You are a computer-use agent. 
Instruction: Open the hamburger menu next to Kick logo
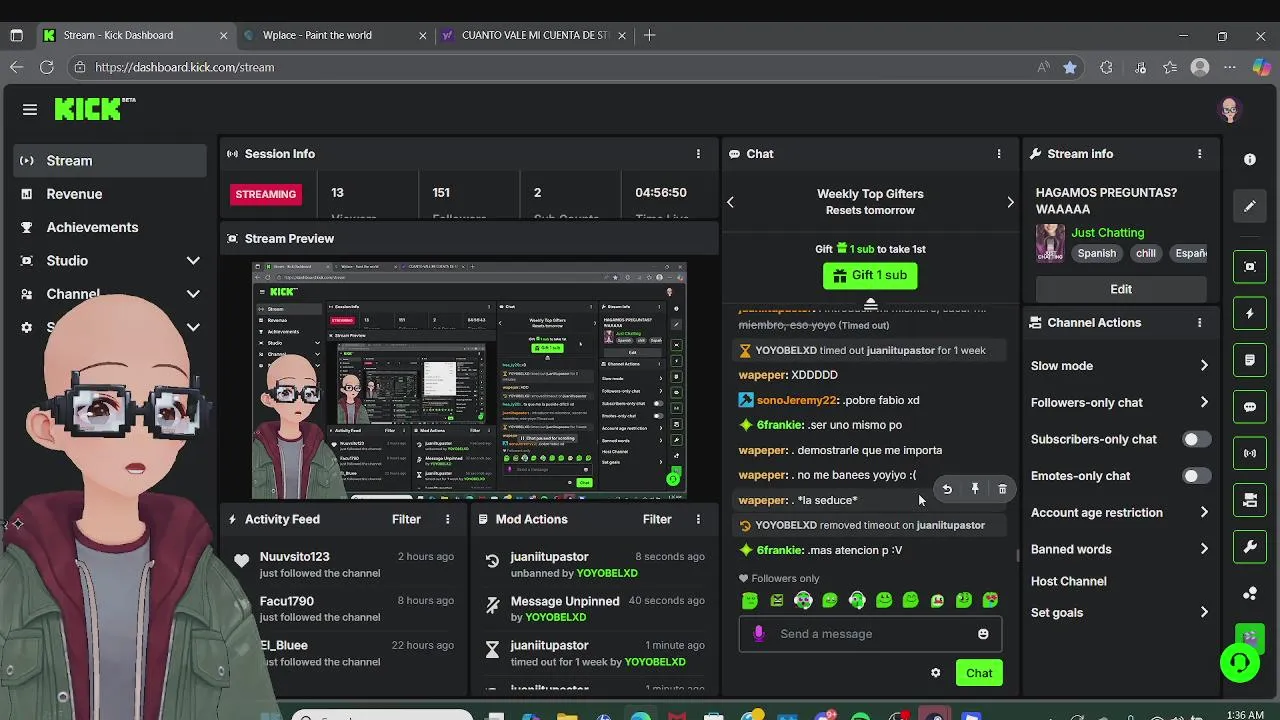(x=30, y=110)
